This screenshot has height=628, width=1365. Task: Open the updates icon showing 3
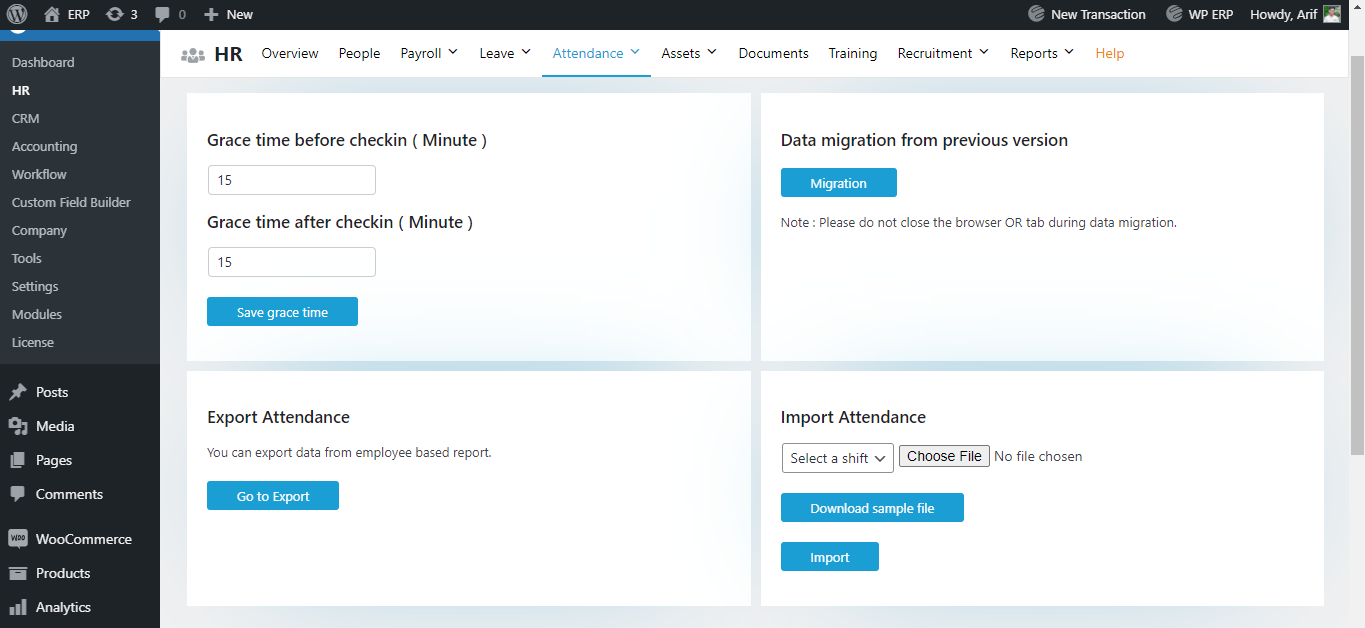point(115,14)
